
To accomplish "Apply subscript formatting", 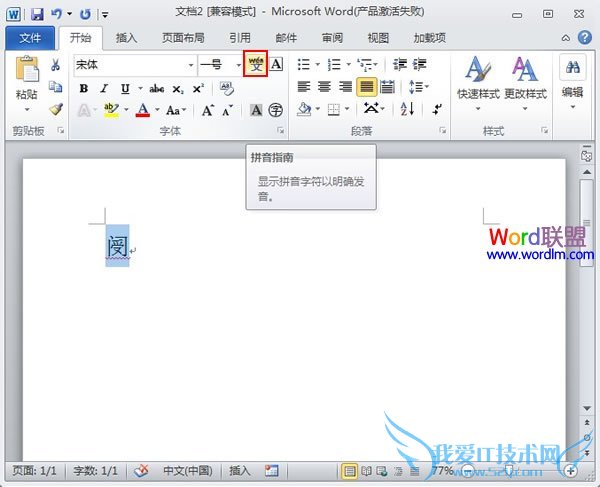I will pos(178,89).
